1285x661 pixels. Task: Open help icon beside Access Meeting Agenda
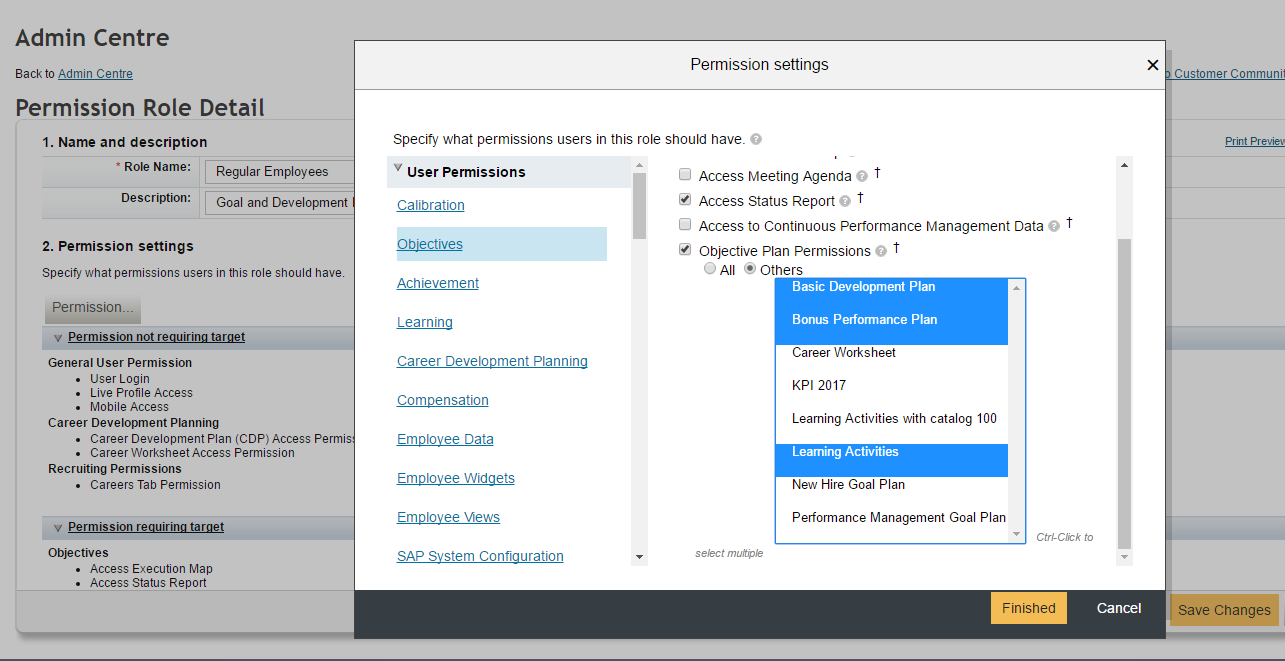pos(862,177)
